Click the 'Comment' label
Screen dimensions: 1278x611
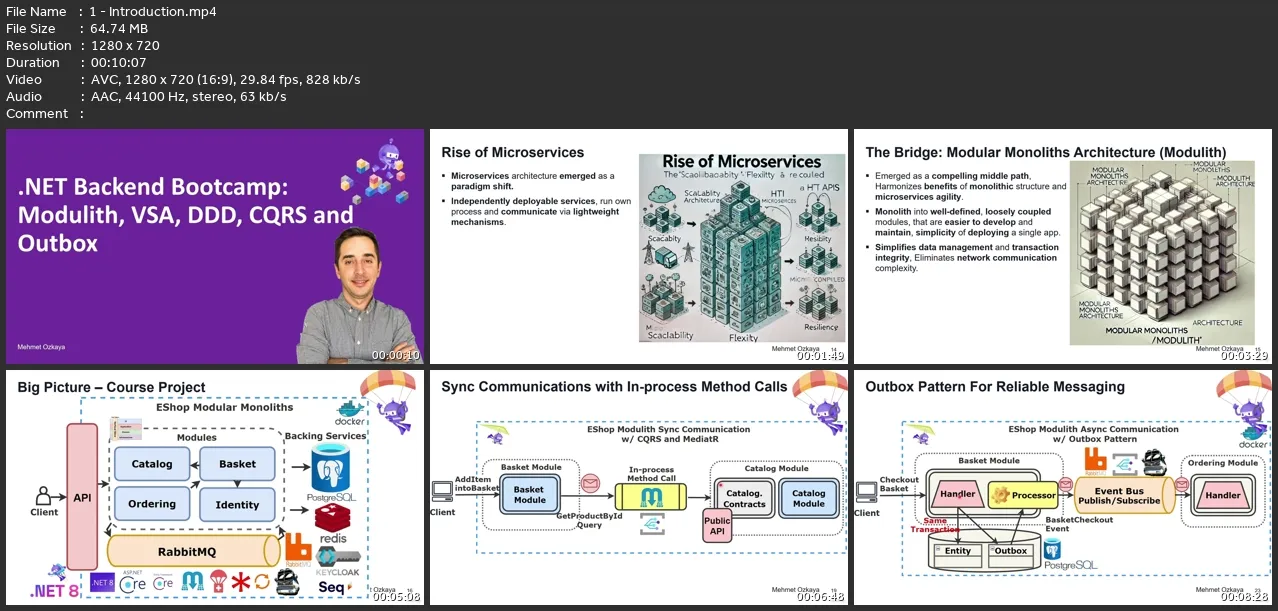[x=37, y=113]
